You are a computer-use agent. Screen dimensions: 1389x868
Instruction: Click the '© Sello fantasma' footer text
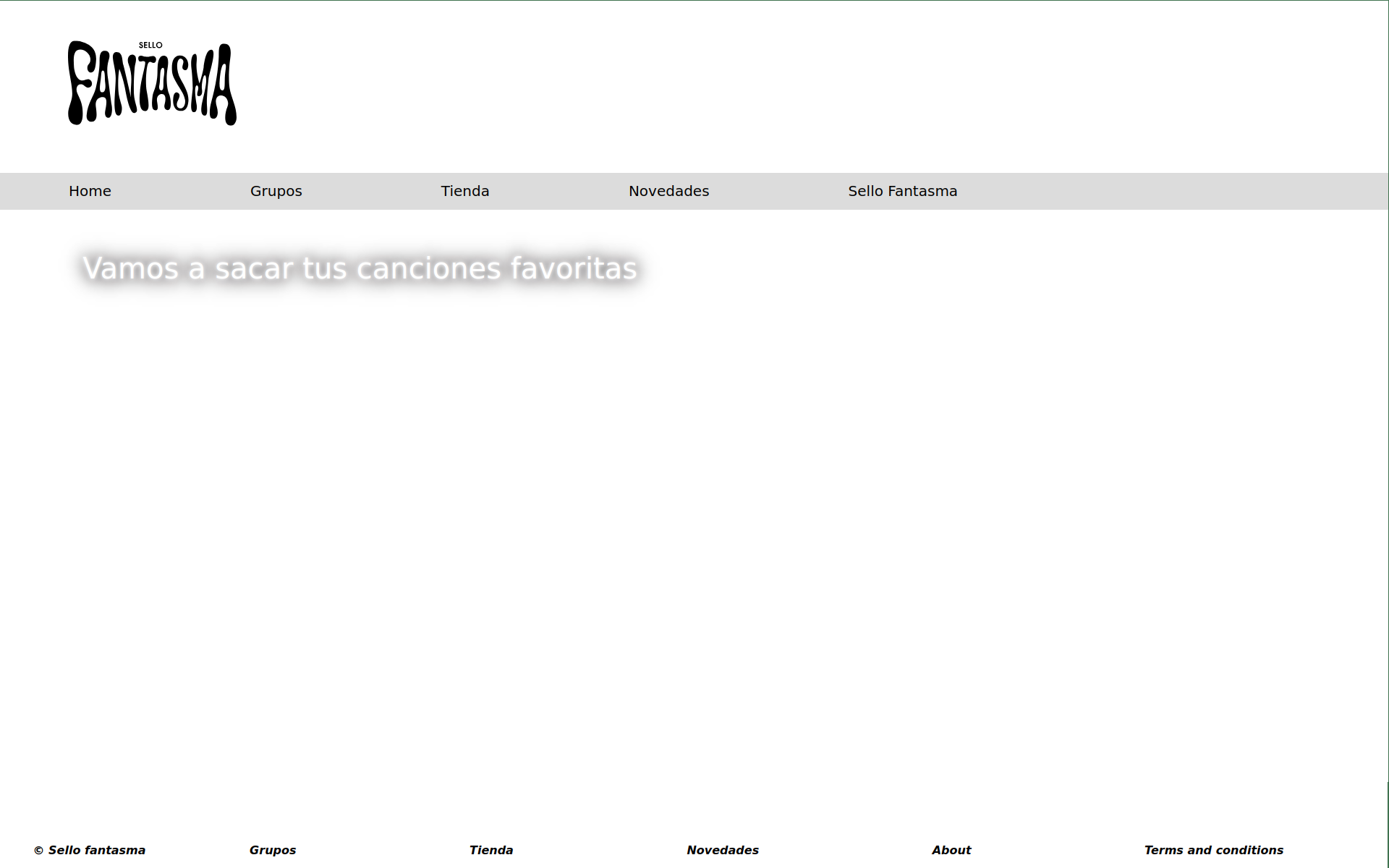[90, 850]
